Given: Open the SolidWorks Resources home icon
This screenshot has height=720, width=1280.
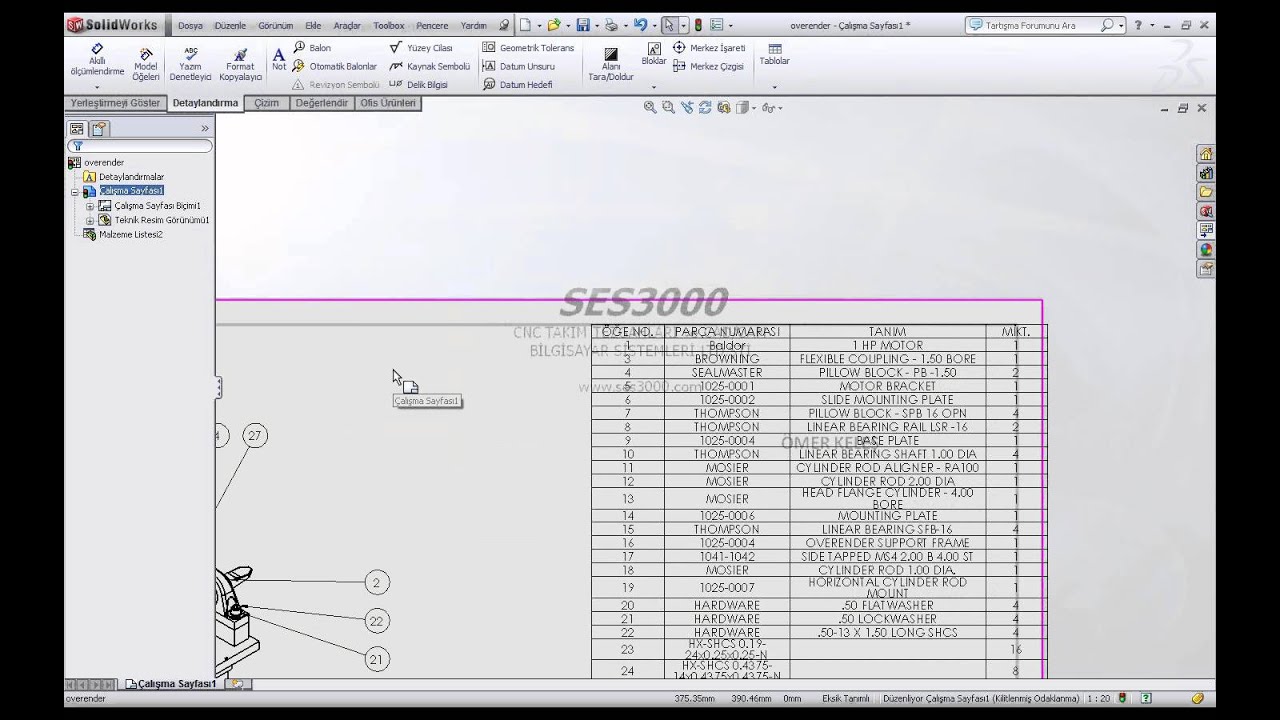Looking at the screenshot, I should [1206, 154].
